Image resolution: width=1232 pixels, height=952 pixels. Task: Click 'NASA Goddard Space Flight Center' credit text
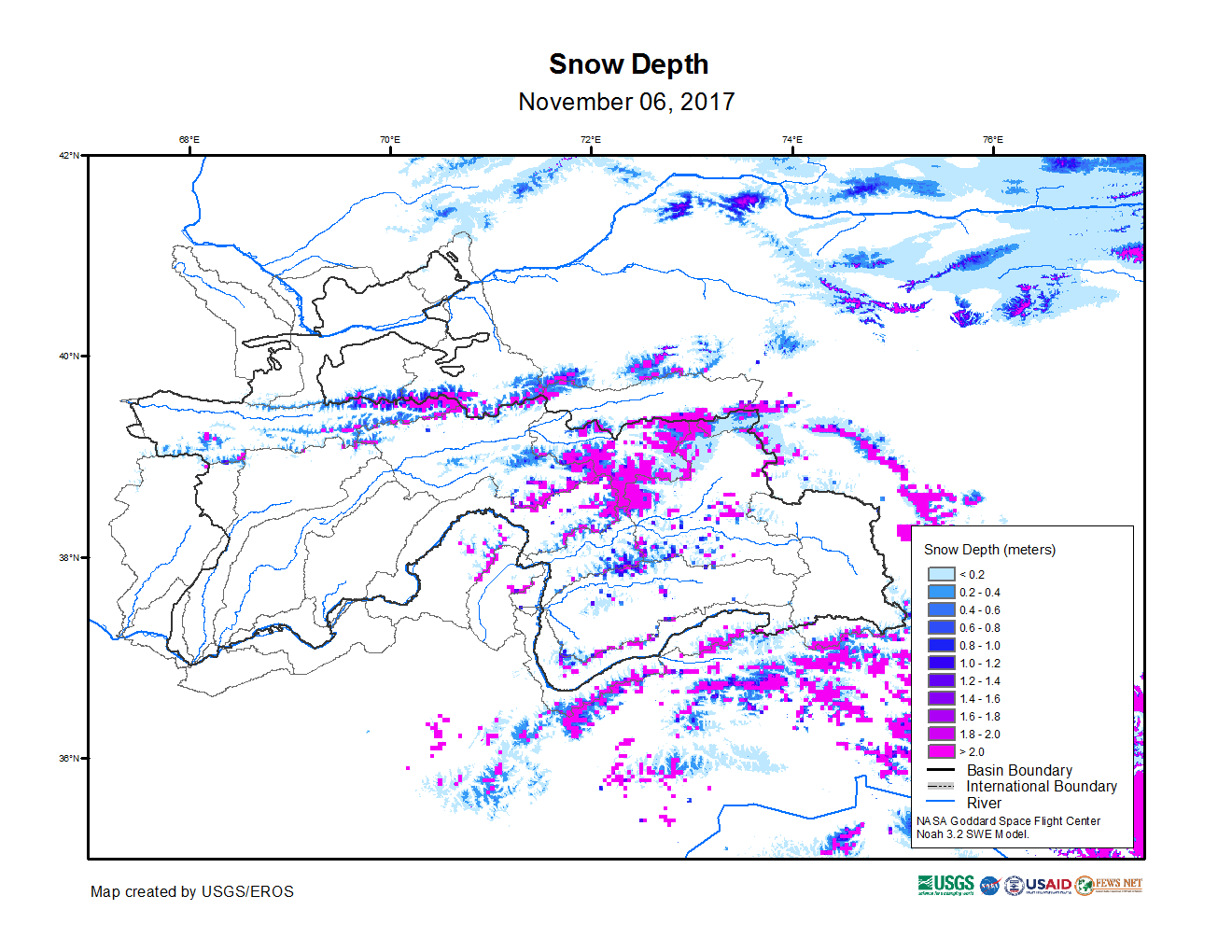tap(1008, 821)
